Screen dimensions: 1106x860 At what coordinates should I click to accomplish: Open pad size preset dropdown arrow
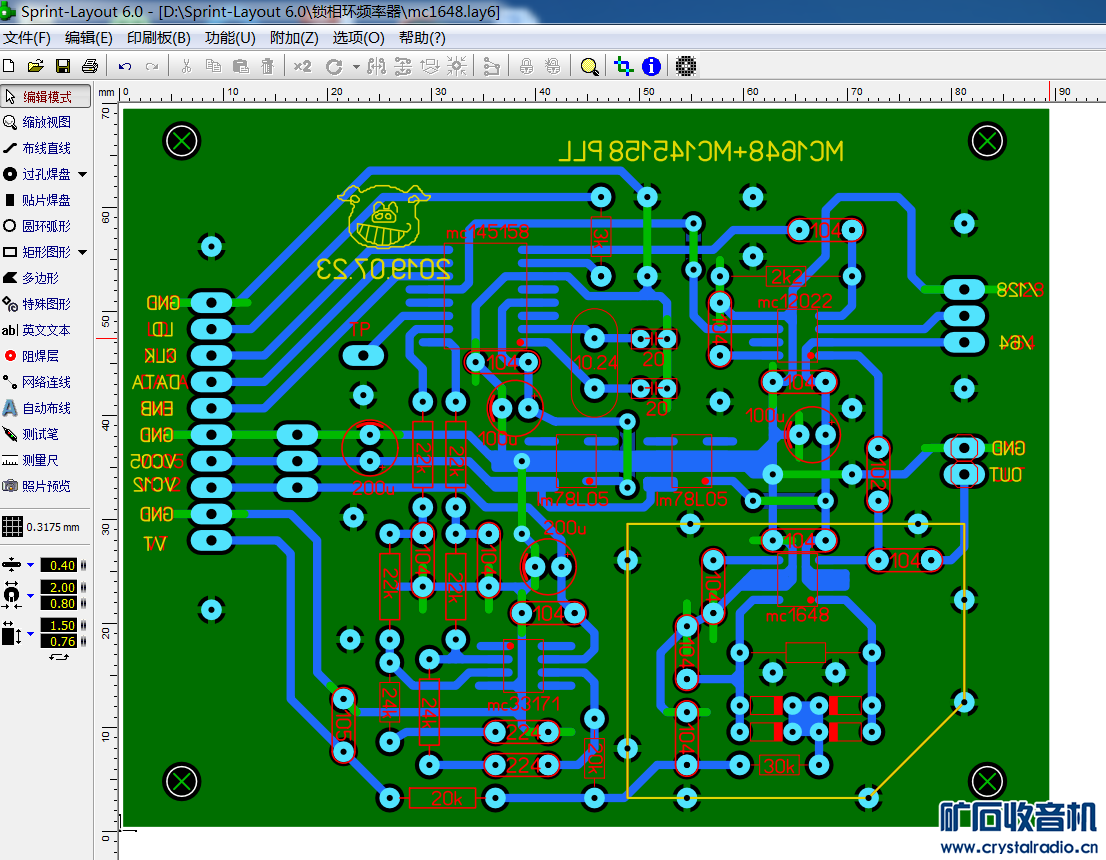[x=30, y=596]
